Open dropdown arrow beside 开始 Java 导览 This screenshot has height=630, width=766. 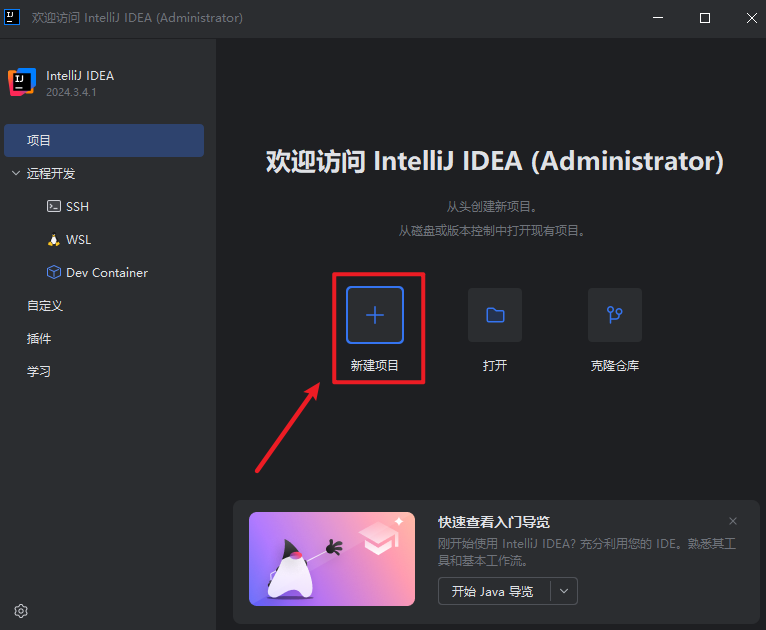564,591
